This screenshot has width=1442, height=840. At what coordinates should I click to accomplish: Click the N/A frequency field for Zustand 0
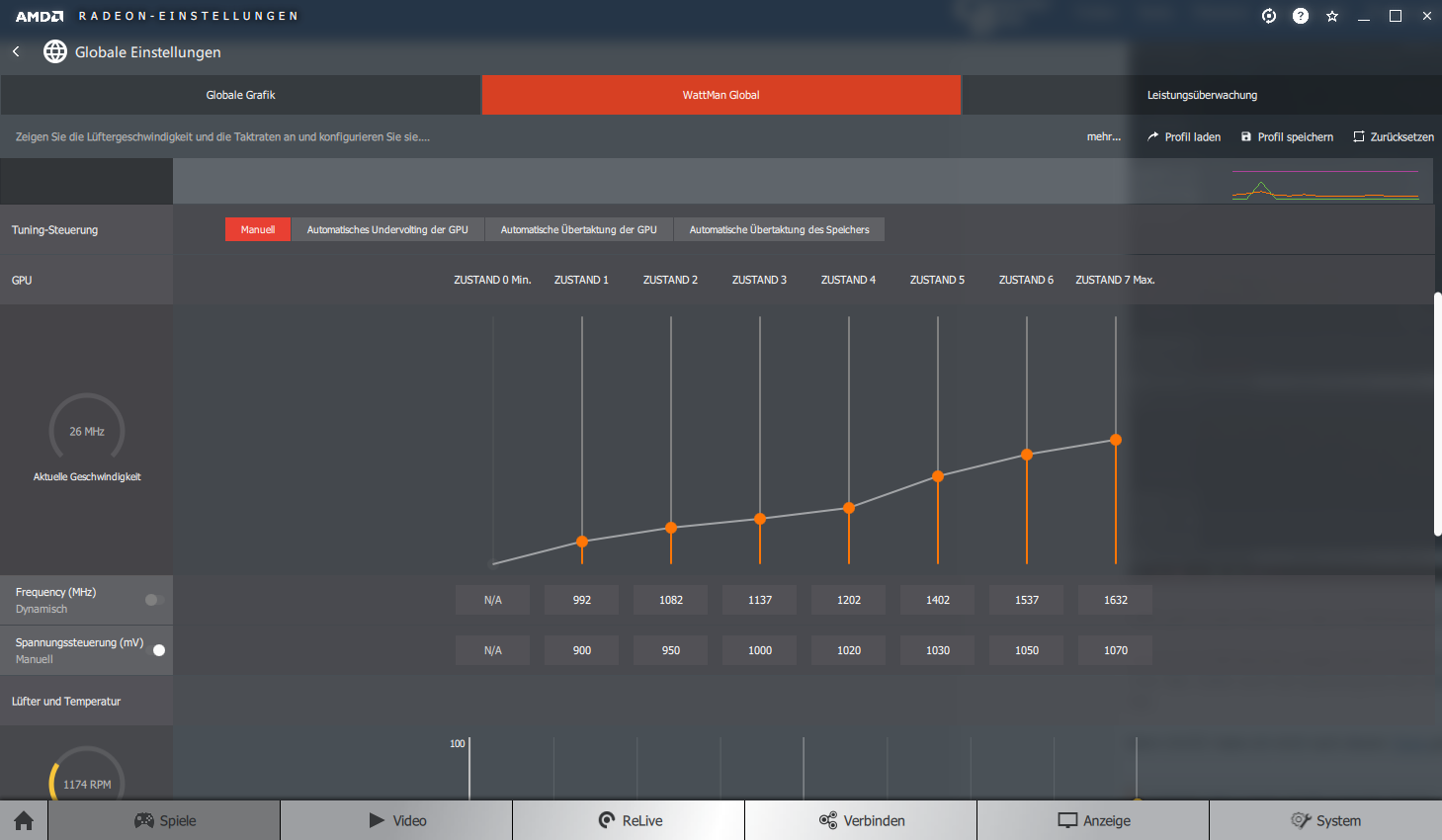pyautogui.click(x=493, y=600)
